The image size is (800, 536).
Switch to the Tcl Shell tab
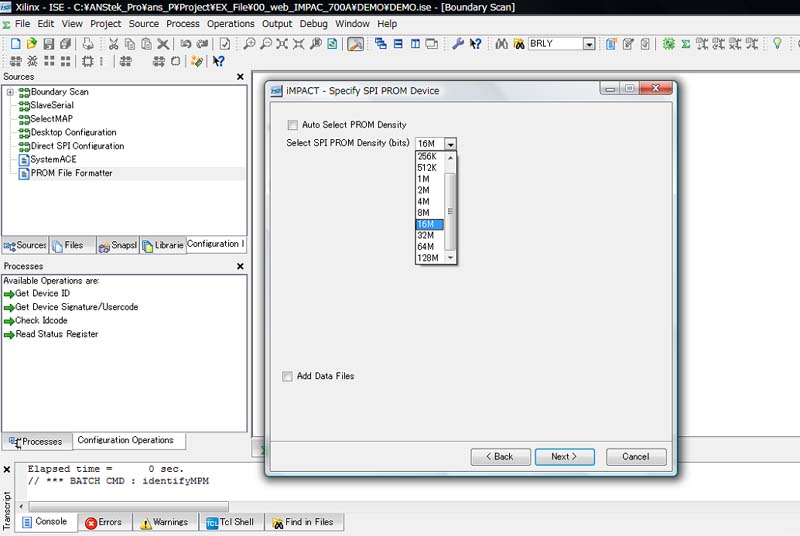point(231,522)
